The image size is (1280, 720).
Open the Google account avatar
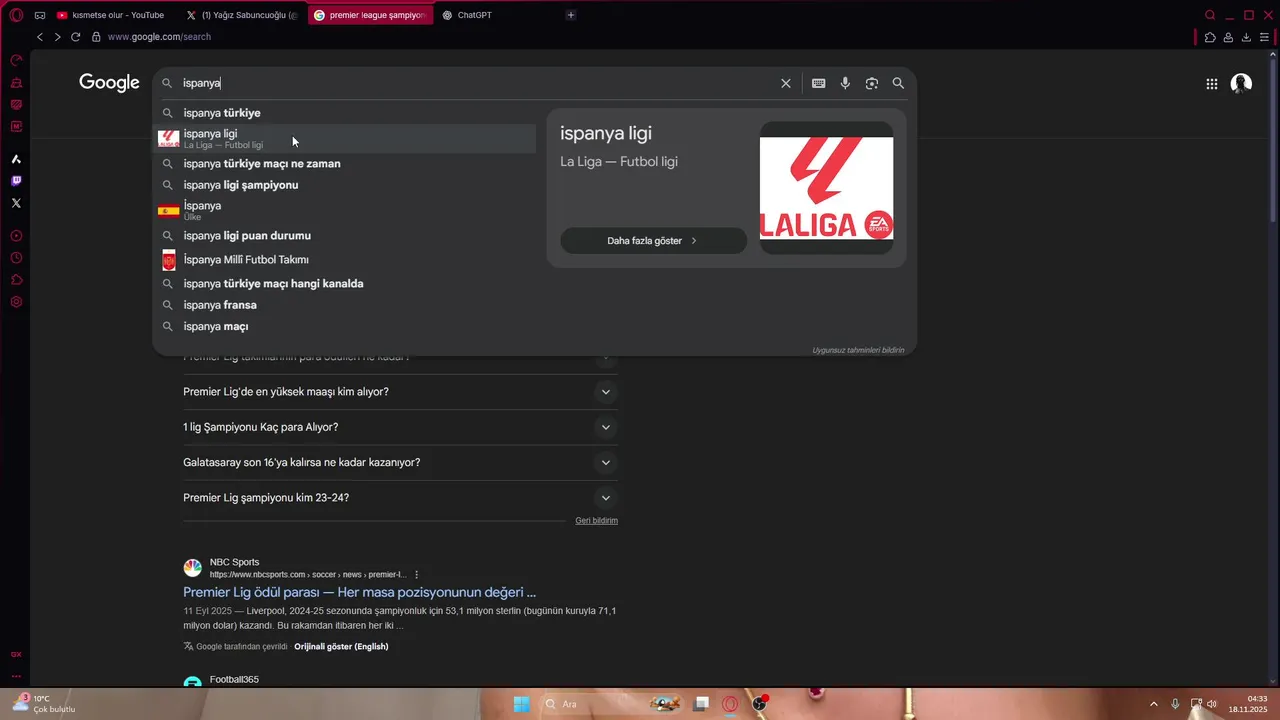pos(1241,84)
